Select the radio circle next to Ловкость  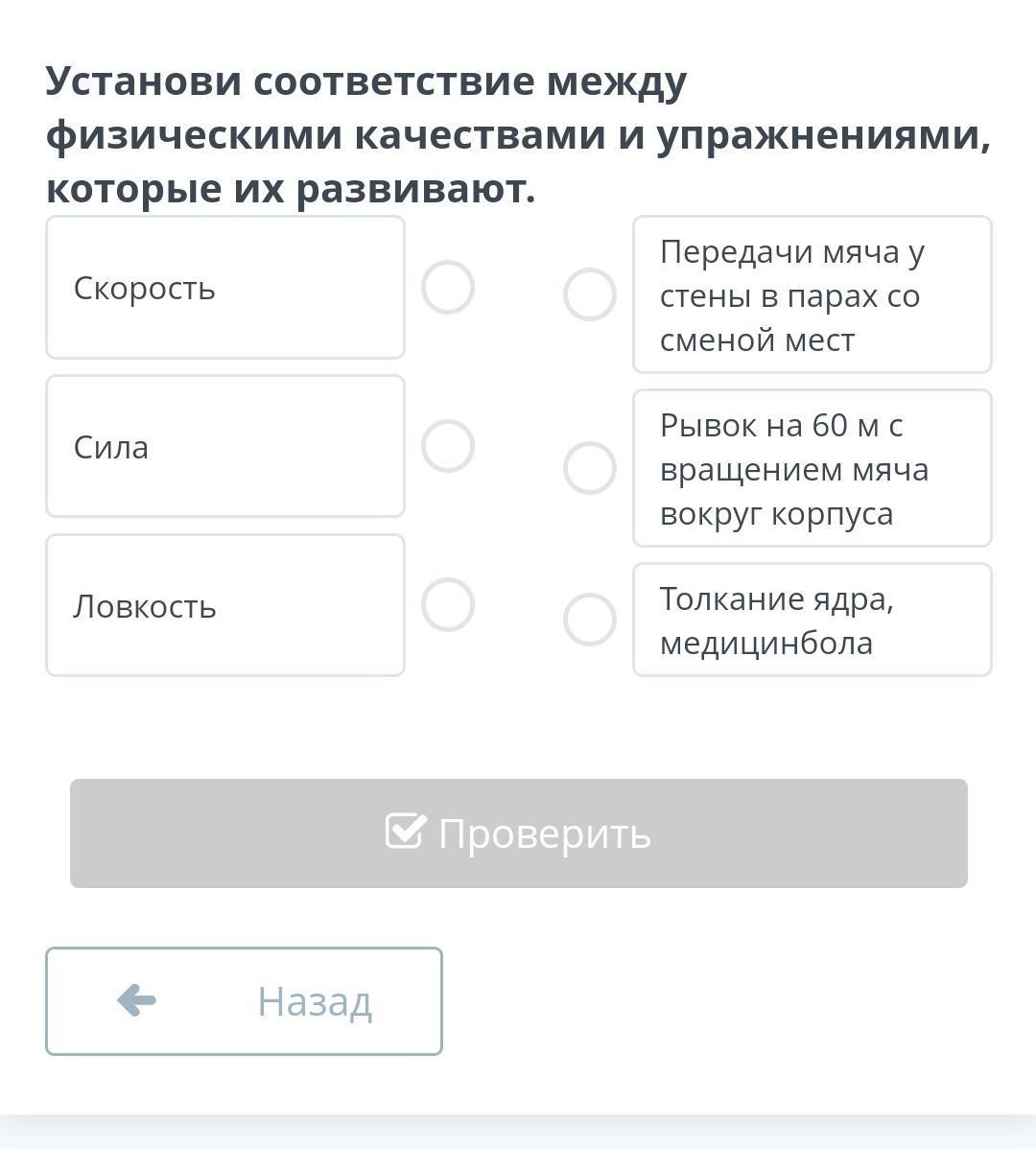coord(448,605)
